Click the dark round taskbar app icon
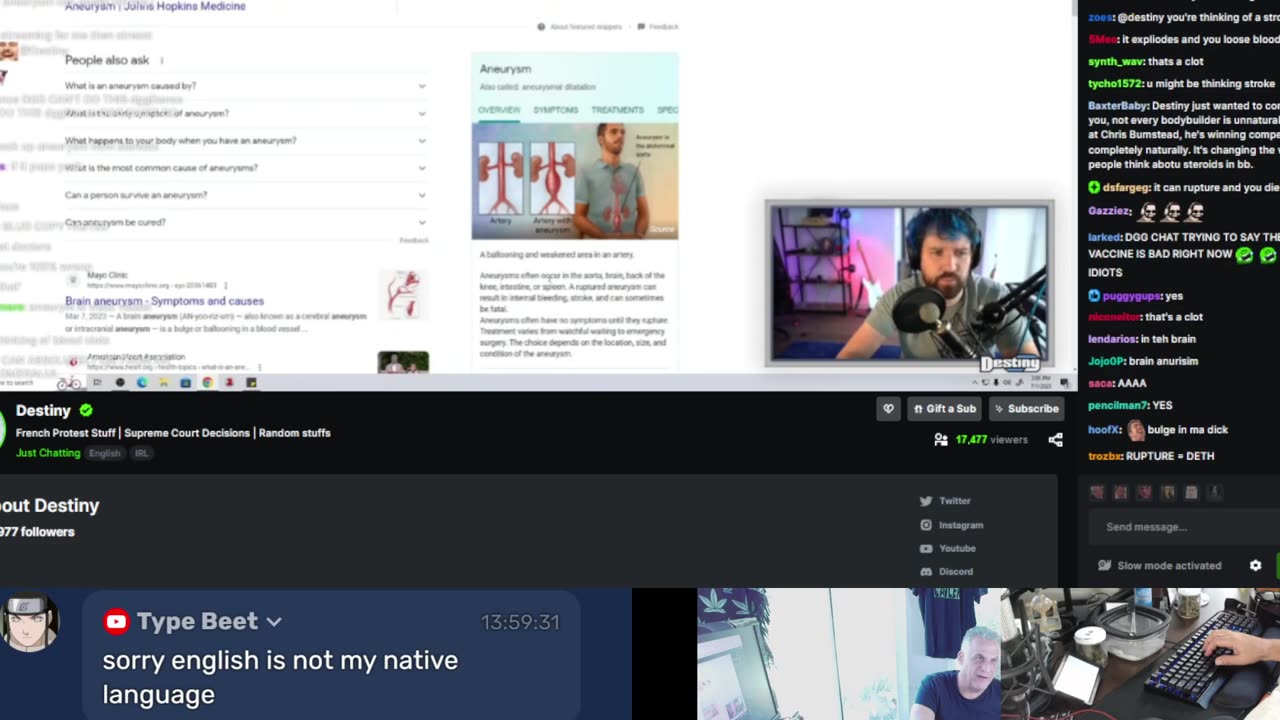1280x720 pixels. point(120,383)
